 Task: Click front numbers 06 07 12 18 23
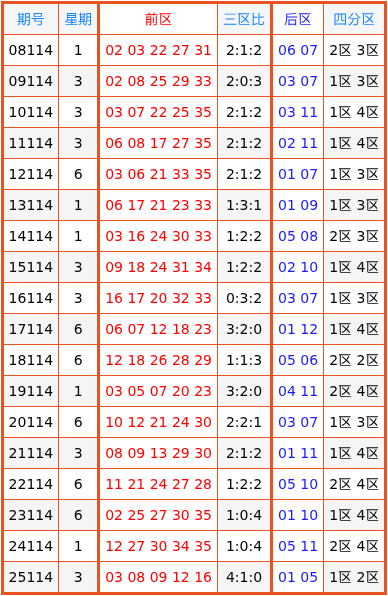[x=158, y=329]
